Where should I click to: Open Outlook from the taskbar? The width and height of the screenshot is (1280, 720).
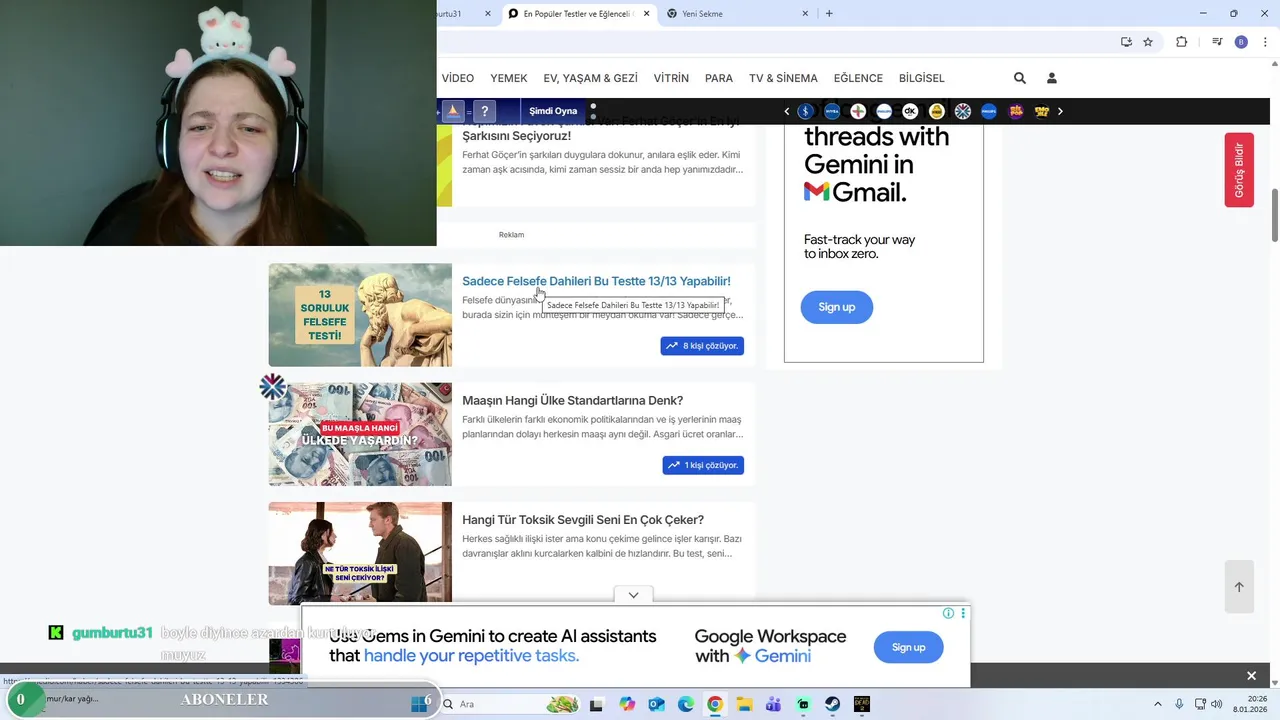(x=656, y=704)
